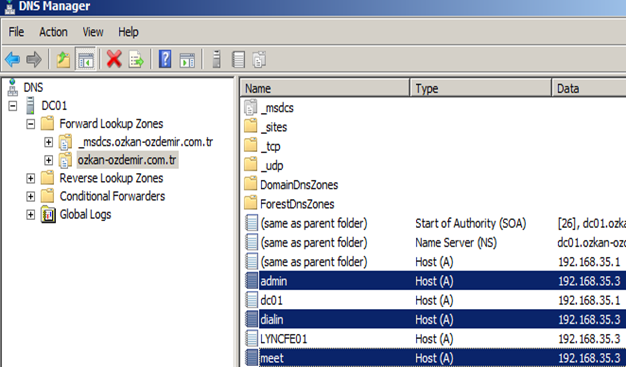Click the New Server toolbar icon
The height and width of the screenshot is (367, 626).
click(x=216, y=60)
